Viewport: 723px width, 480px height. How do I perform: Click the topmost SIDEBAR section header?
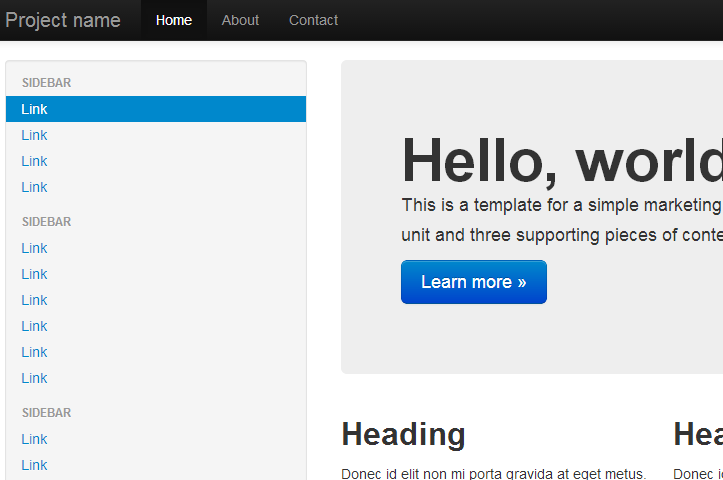click(47, 83)
